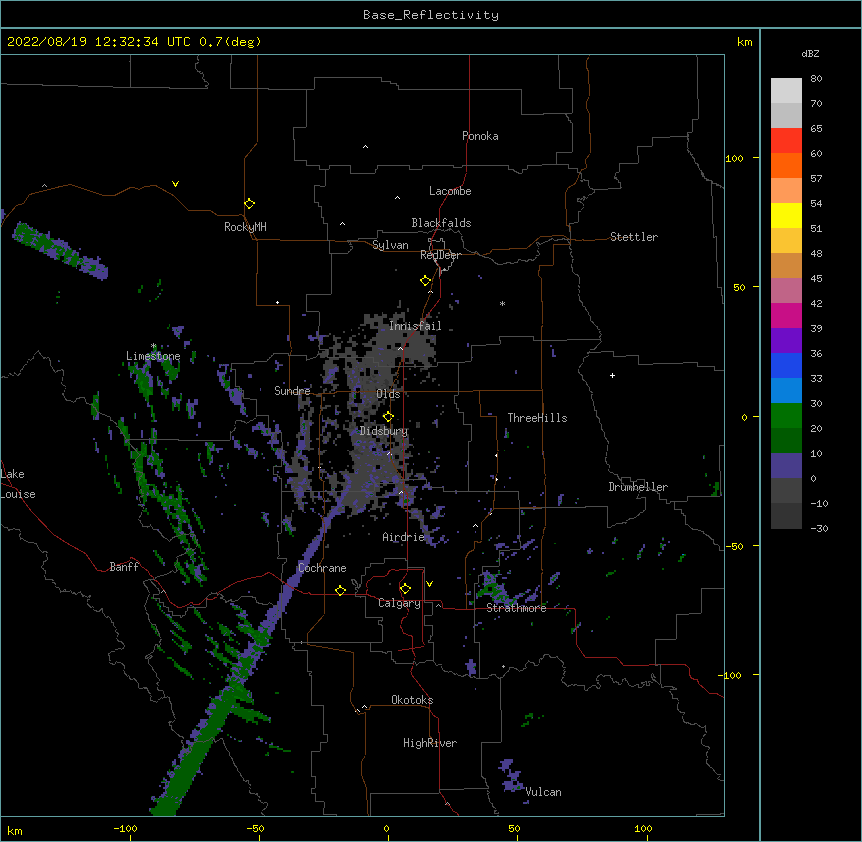Click the Didsbury label

pos(384,431)
